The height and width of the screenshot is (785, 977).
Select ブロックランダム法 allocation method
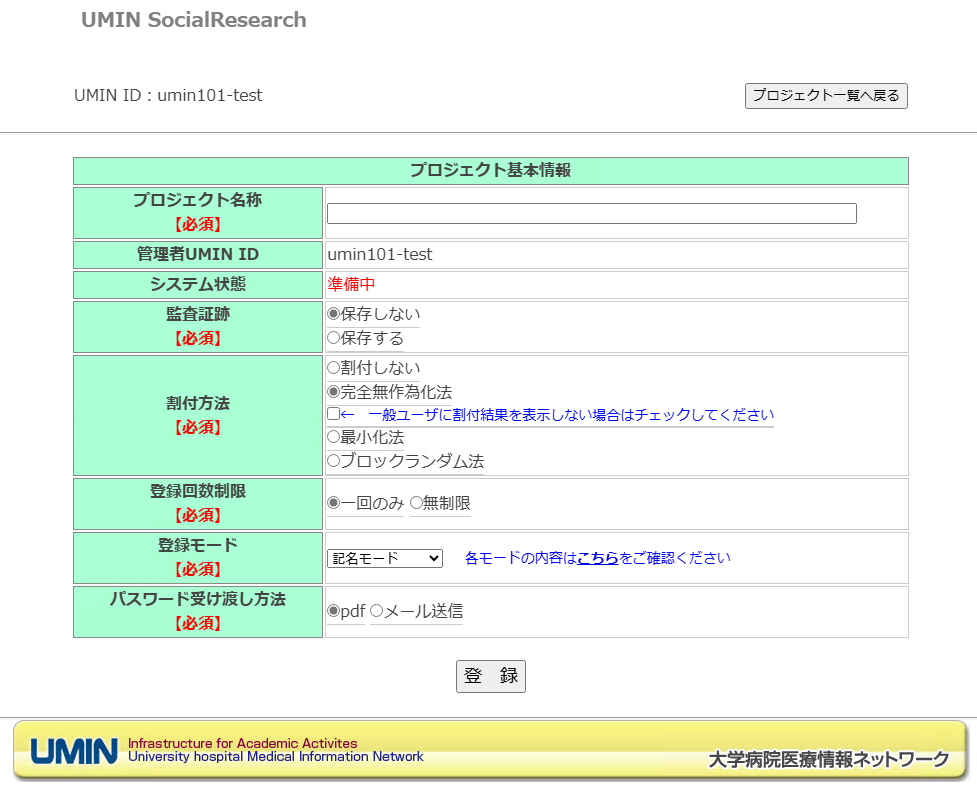[x=334, y=461]
